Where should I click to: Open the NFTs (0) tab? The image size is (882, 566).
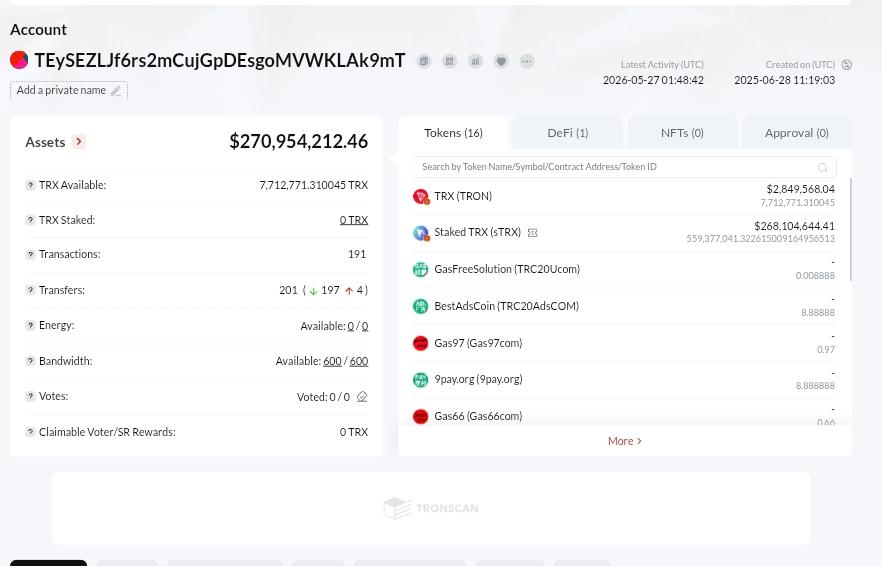coord(682,133)
